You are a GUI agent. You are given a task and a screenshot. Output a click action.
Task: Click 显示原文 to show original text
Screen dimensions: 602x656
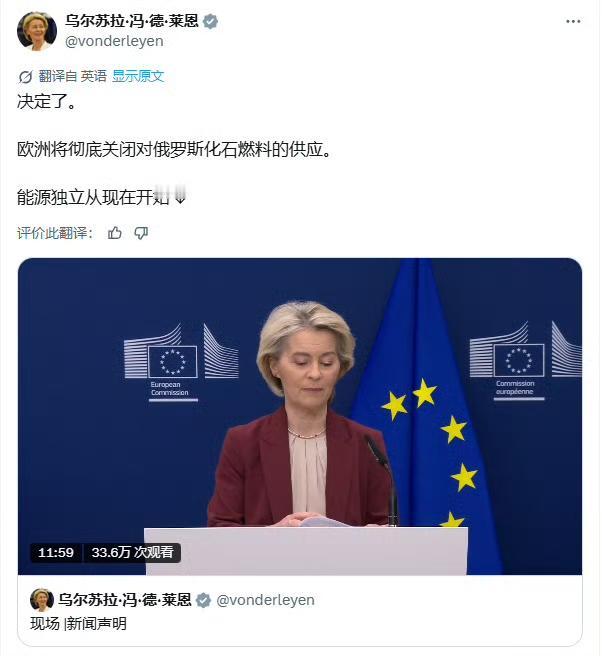pos(138,76)
